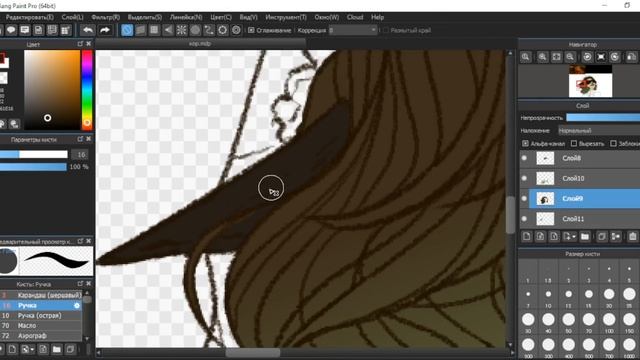Toggle the Вырезать checkbox

[574, 143]
